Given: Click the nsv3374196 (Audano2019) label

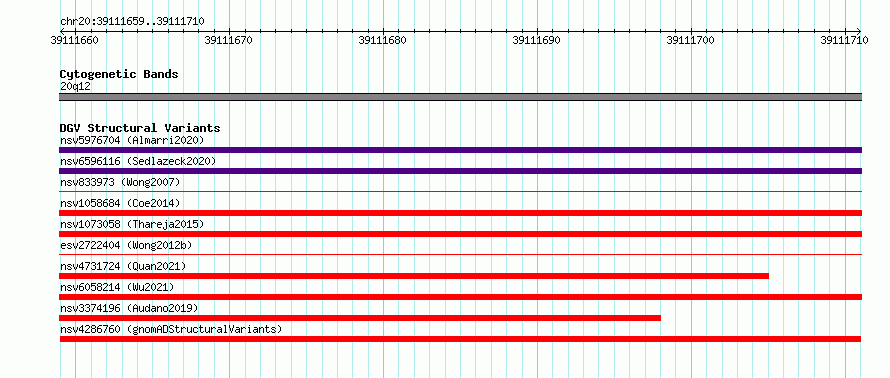Looking at the screenshot, I should tap(129, 308).
